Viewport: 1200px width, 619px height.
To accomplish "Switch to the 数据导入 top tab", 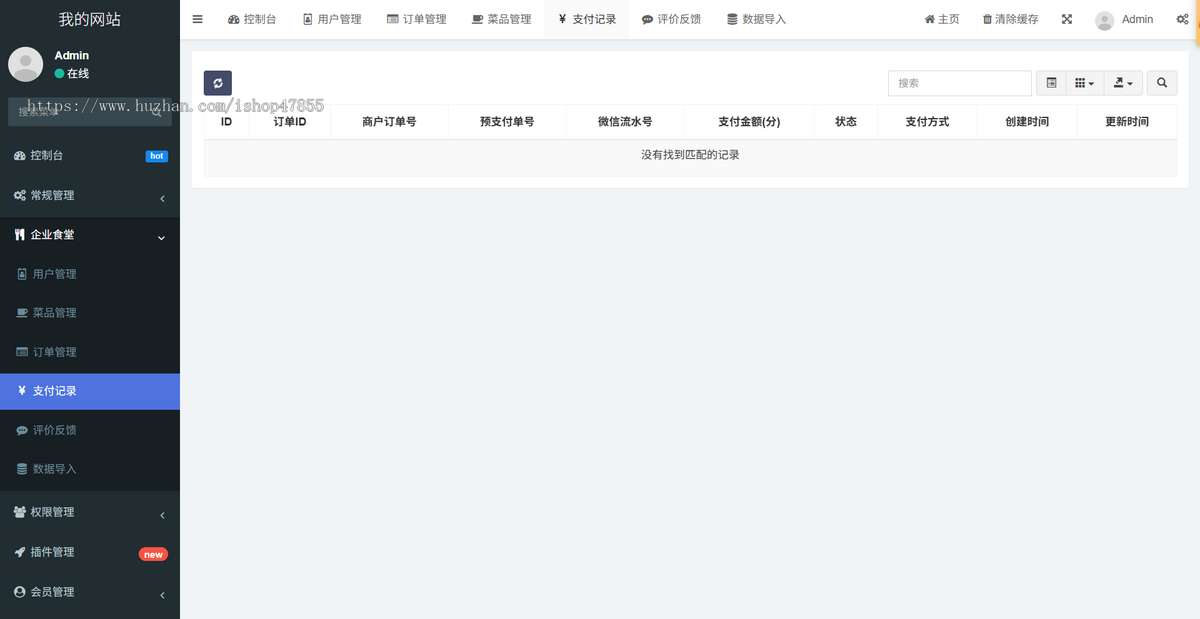I will tap(756, 19).
